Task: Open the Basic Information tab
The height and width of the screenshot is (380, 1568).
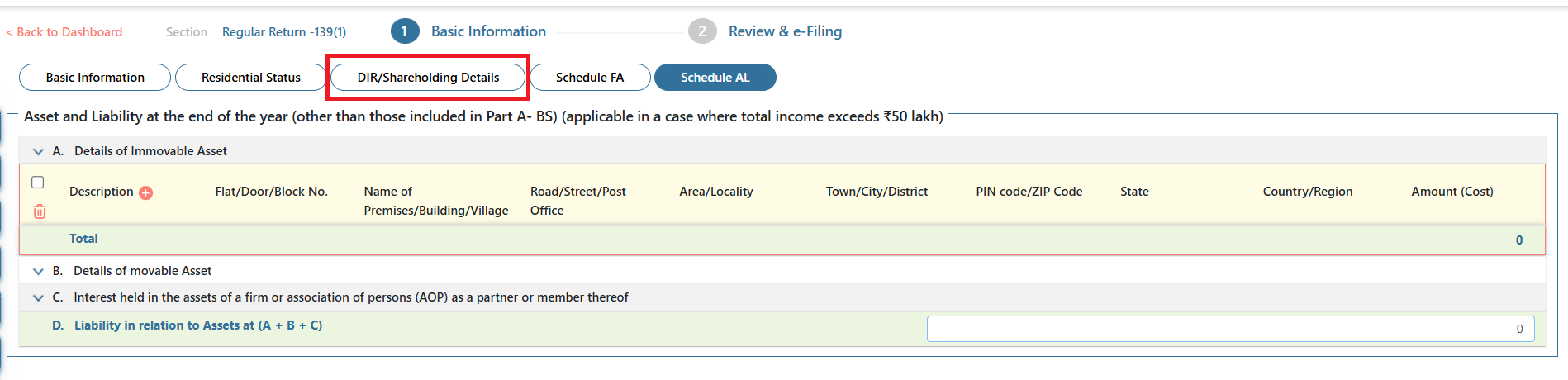Action: coord(95,77)
